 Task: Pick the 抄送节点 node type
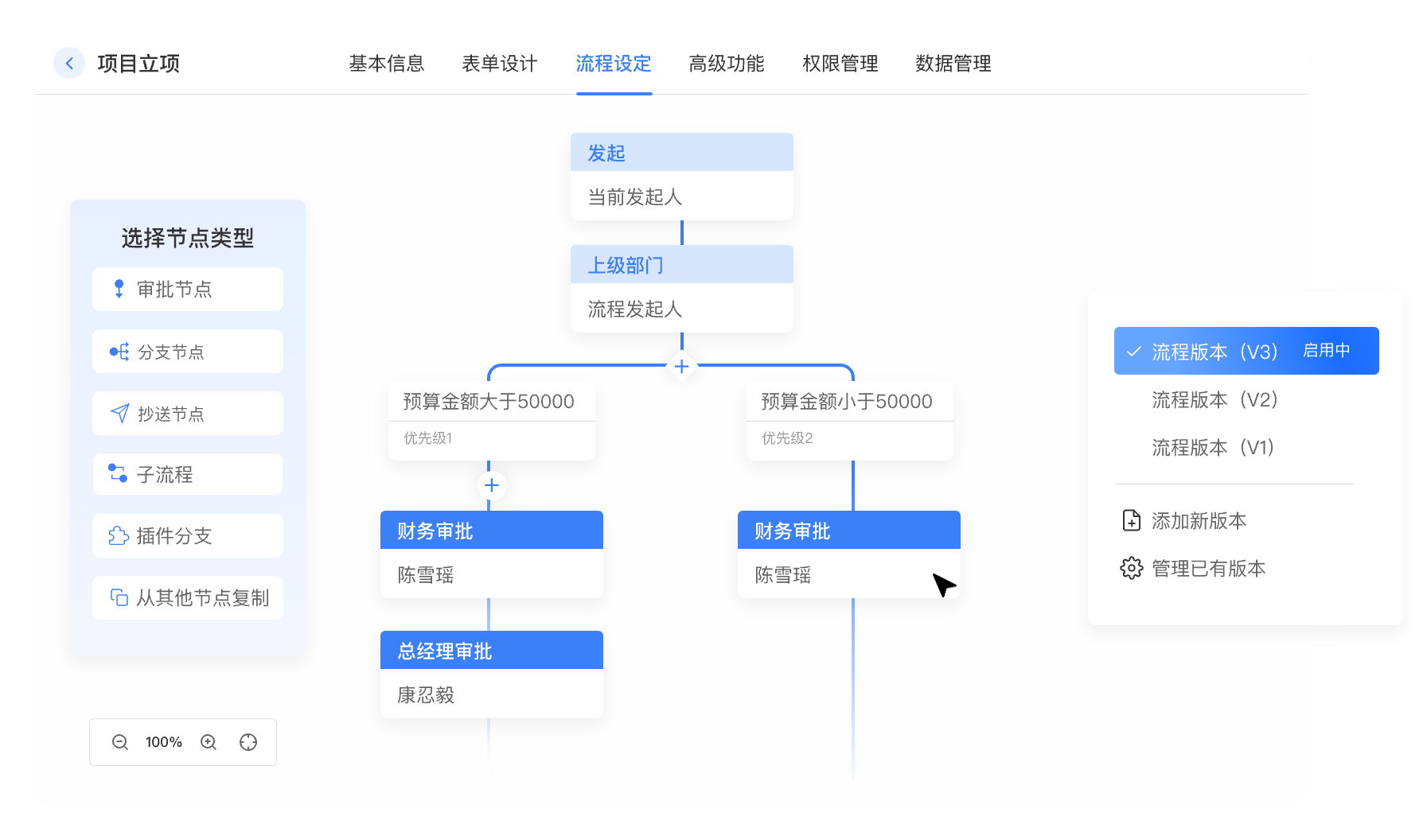point(187,414)
